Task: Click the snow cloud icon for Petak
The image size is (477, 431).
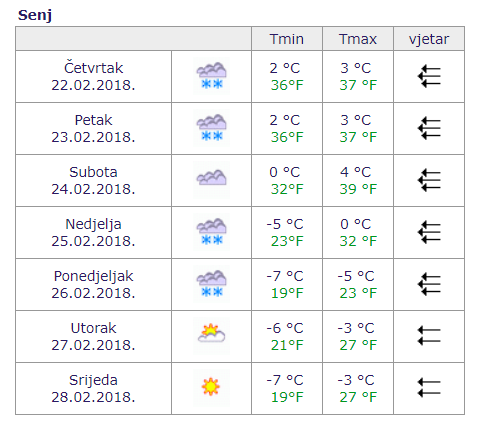Action: [x=211, y=128]
